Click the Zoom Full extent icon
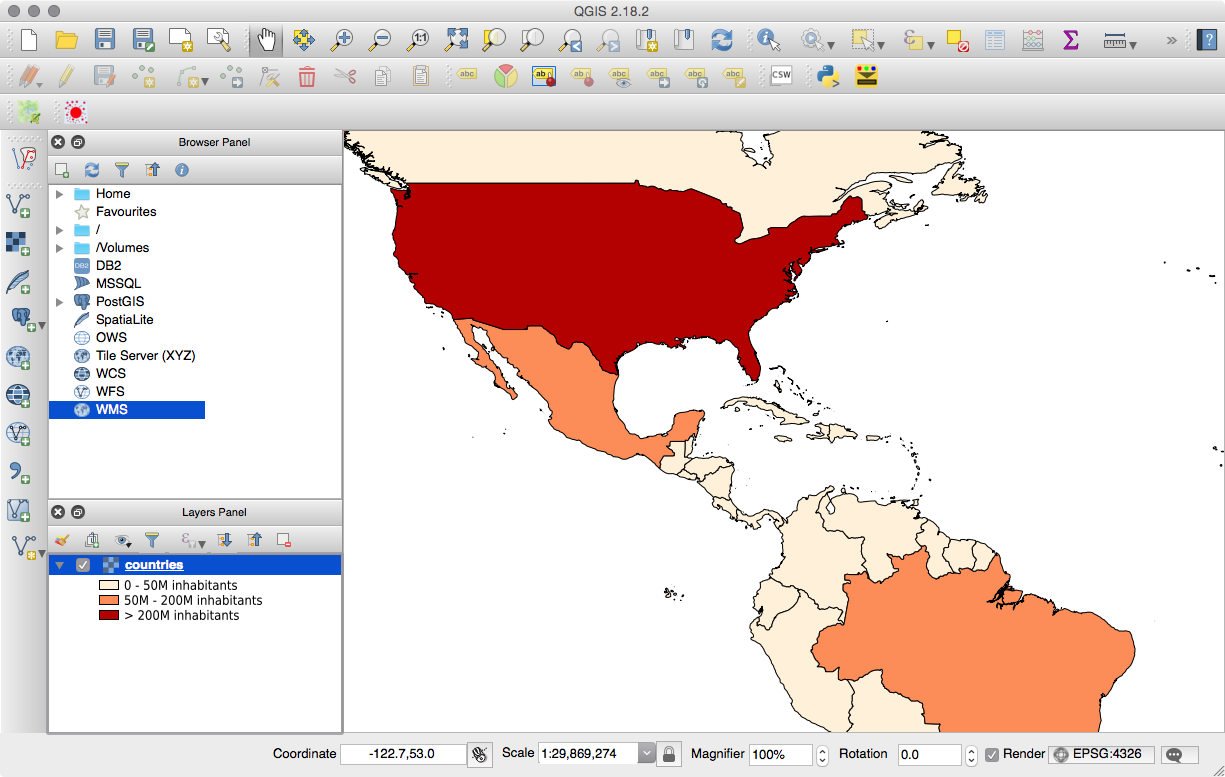This screenshot has height=777, width=1225. click(x=456, y=40)
